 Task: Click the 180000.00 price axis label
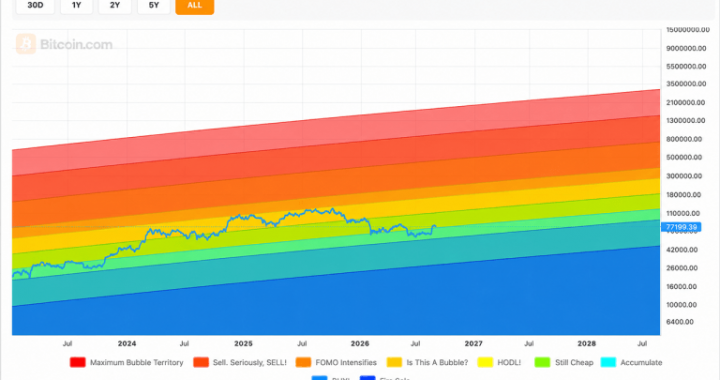[684, 195]
